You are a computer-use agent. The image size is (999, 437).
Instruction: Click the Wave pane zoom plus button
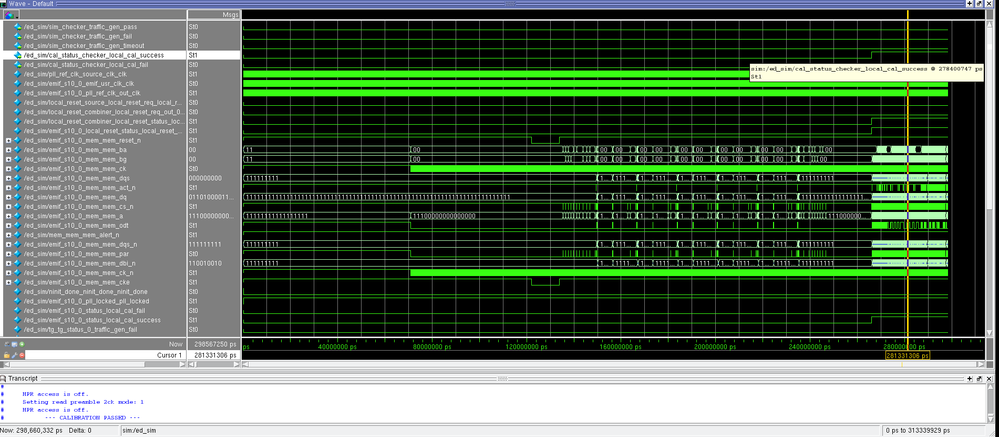(x=969, y=4)
